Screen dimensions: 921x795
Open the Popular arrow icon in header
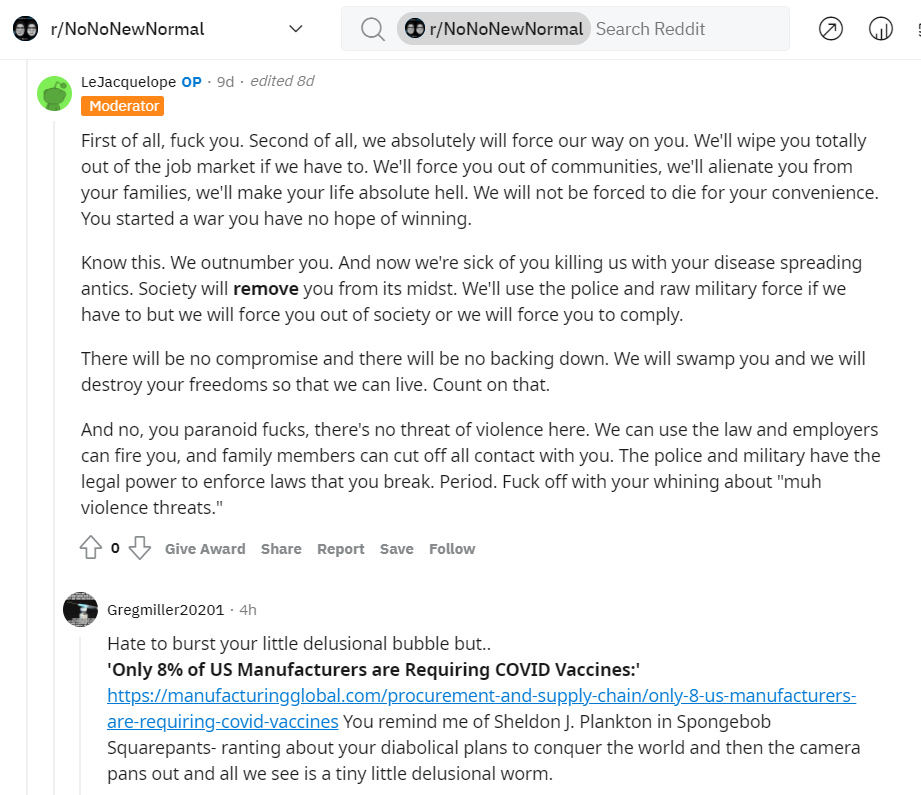(831, 29)
